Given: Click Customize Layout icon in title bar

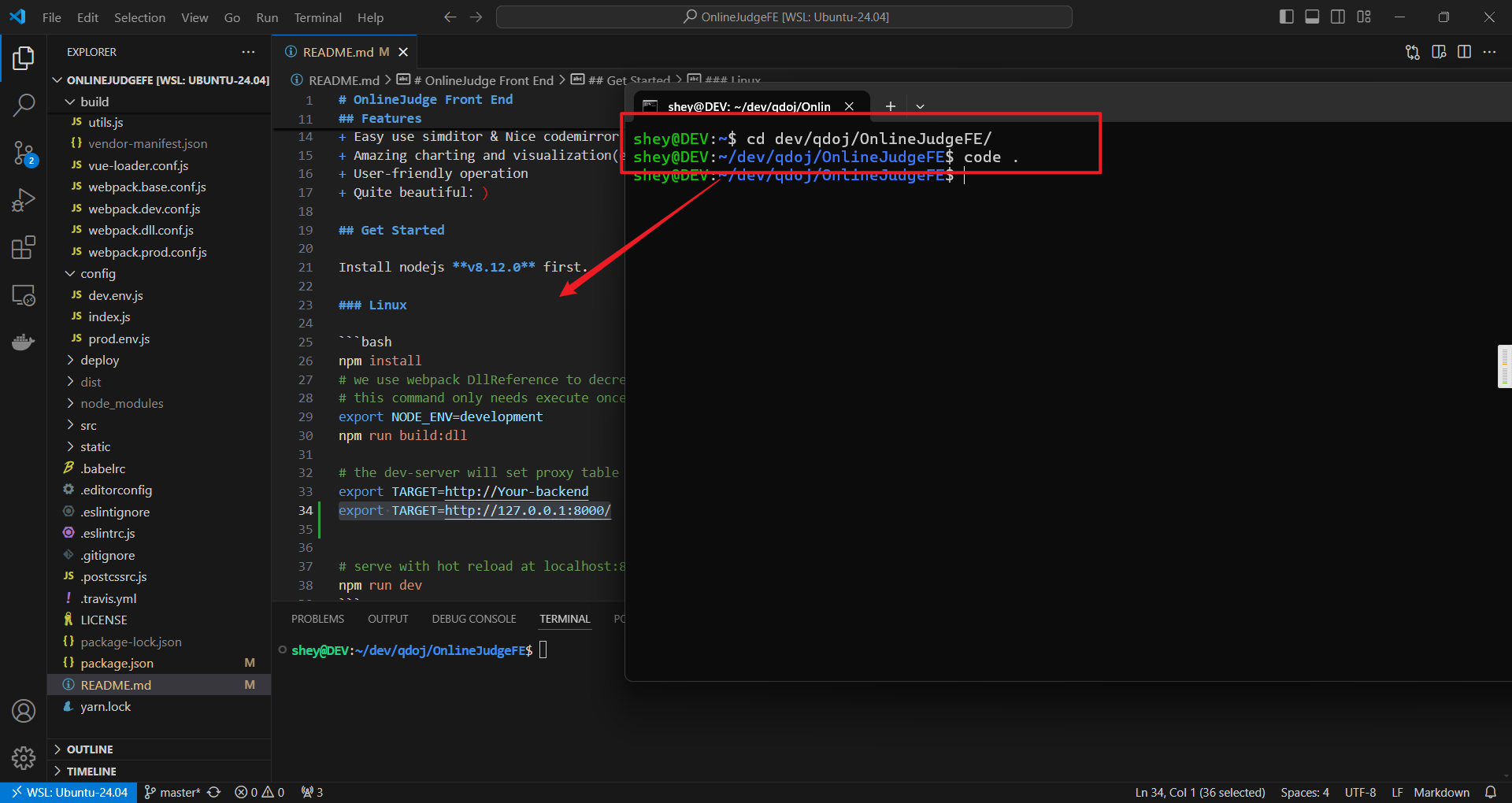Looking at the screenshot, I should pos(1364,17).
